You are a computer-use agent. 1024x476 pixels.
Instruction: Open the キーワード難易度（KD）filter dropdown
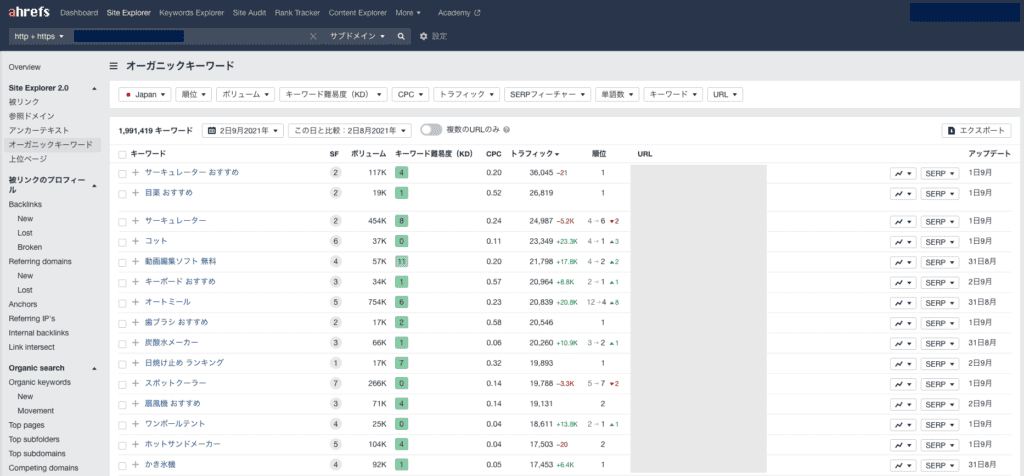click(x=333, y=95)
